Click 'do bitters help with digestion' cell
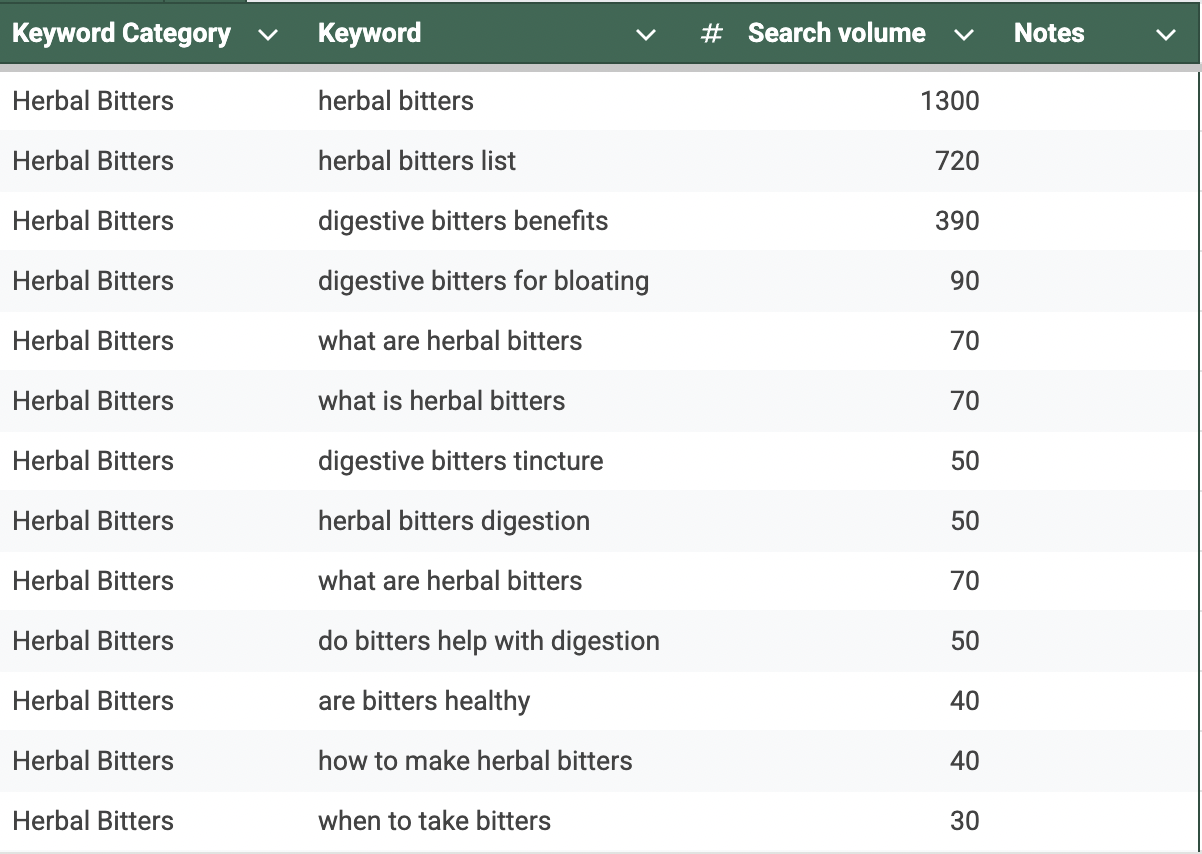 [488, 641]
